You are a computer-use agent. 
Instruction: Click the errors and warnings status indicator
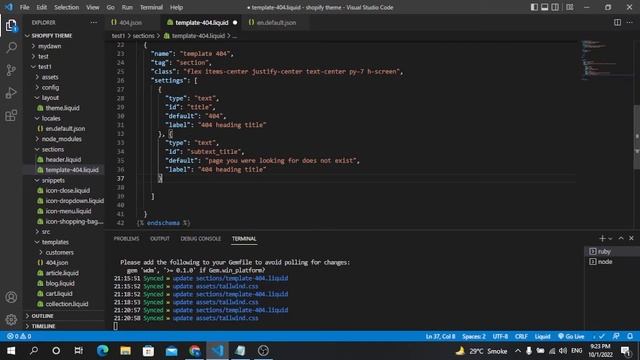[x=19, y=336]
